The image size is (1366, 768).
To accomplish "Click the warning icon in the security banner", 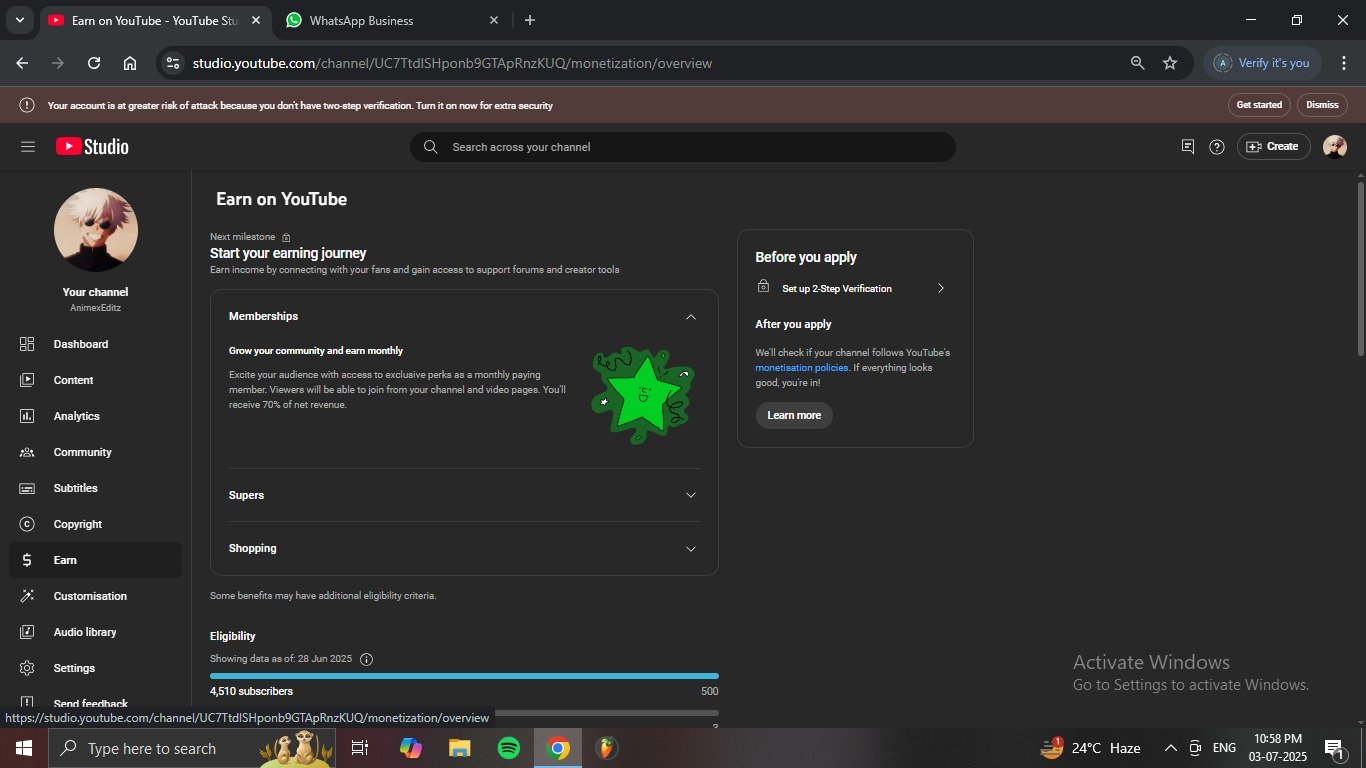I will (x=27, y=105).
